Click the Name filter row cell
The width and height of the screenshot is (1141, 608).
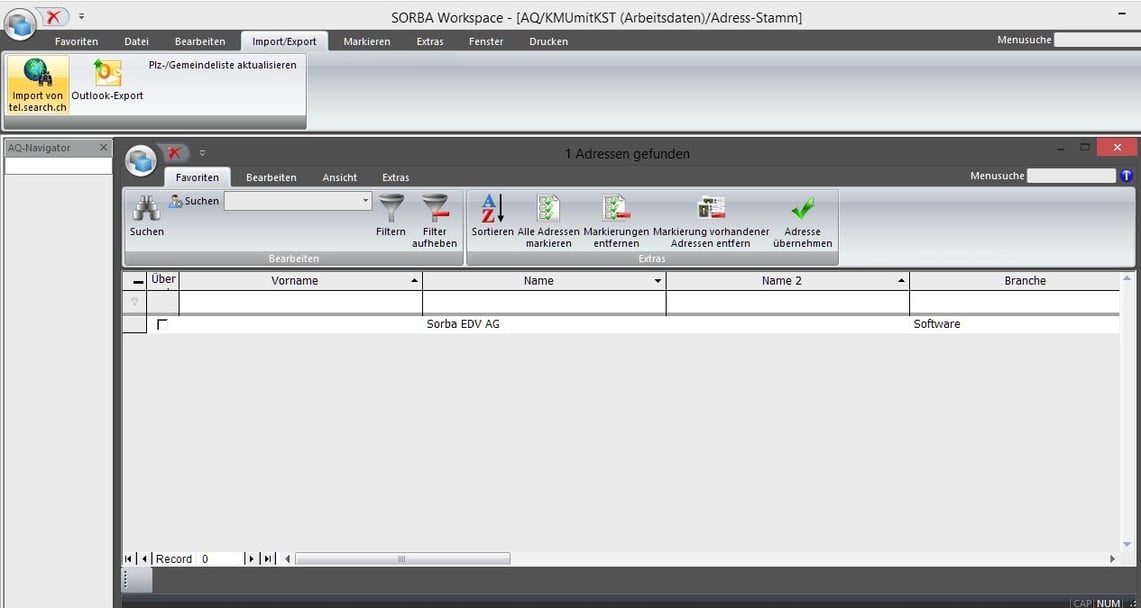coord(544,303)
